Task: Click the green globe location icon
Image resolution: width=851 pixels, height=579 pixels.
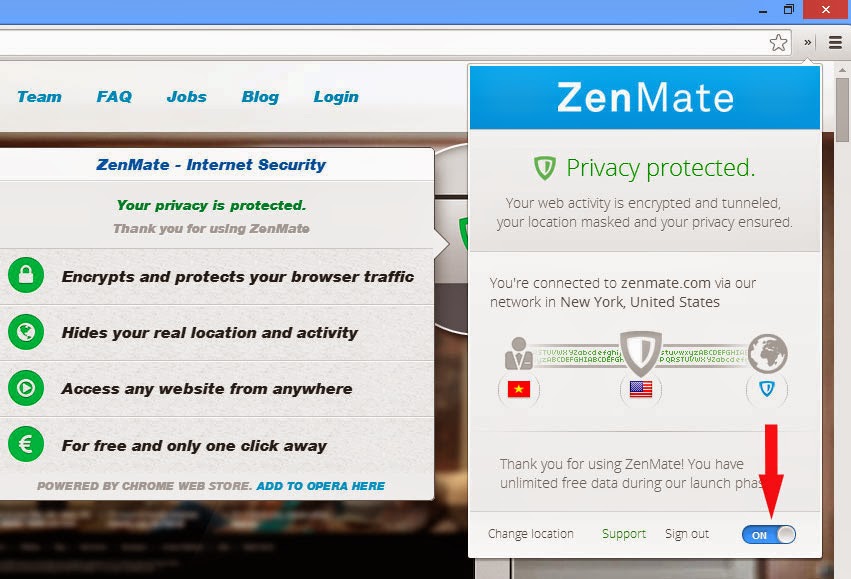Action: pos(26,332)
